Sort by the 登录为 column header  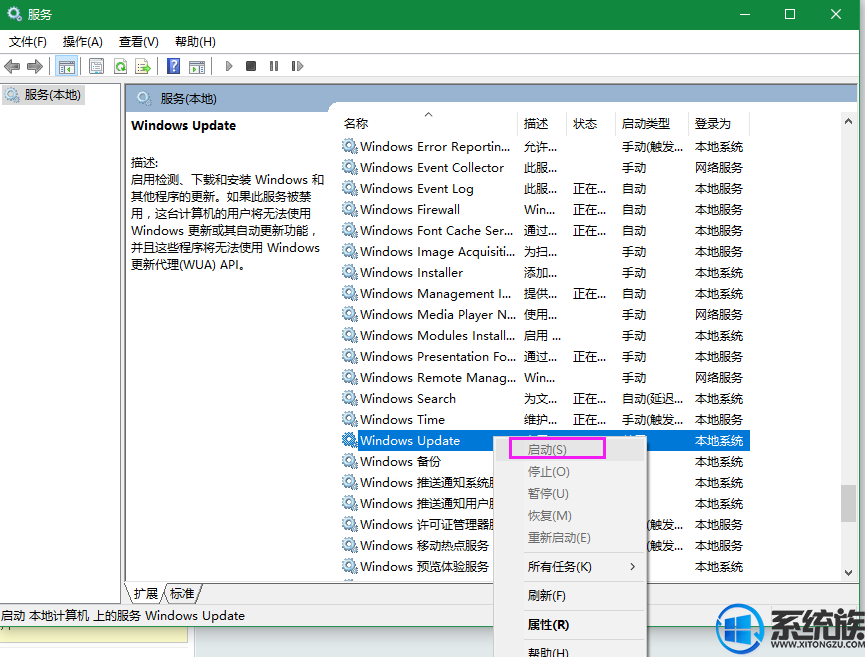pyautogui.click(x=719, y=124)
